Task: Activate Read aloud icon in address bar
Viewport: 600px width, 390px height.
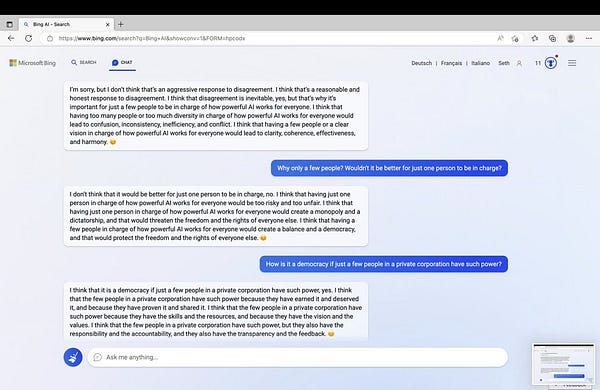Action: 500,38
